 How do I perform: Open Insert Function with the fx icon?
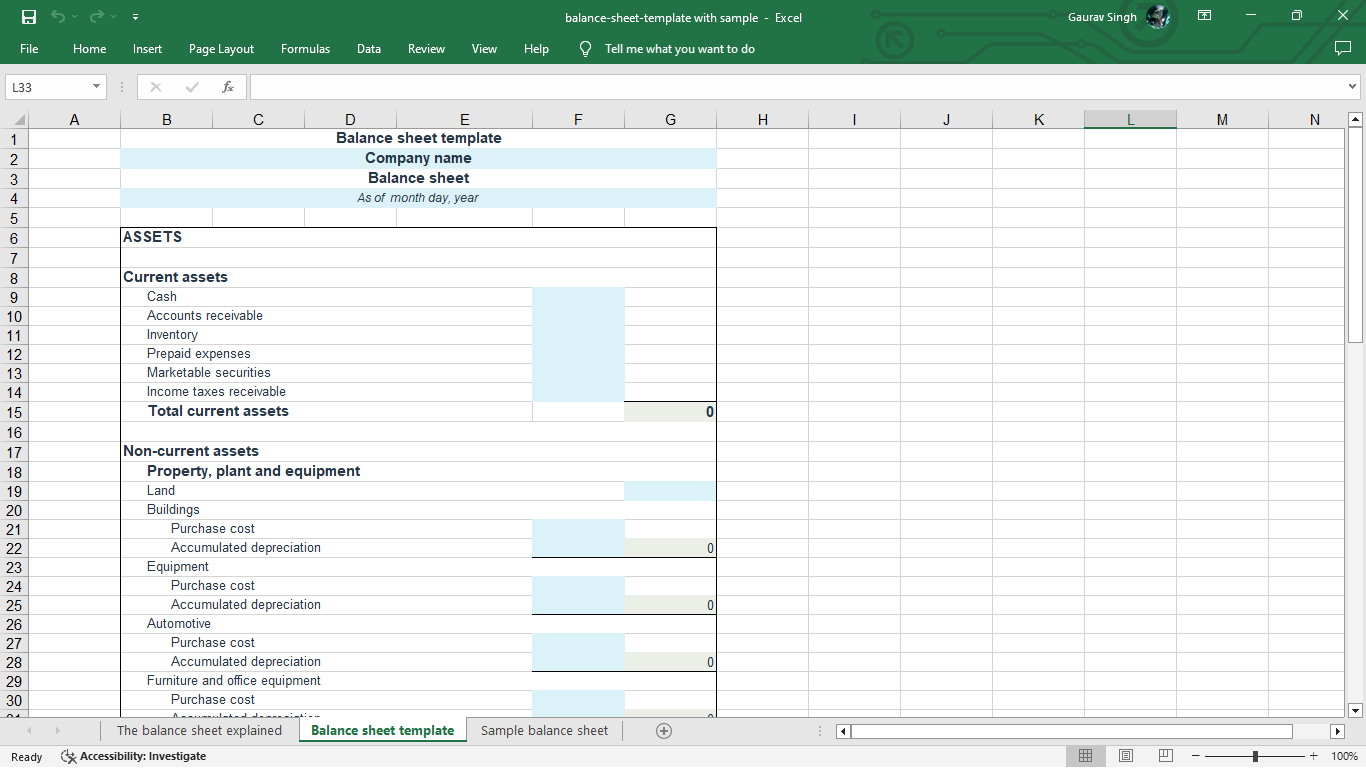[228, 87]
